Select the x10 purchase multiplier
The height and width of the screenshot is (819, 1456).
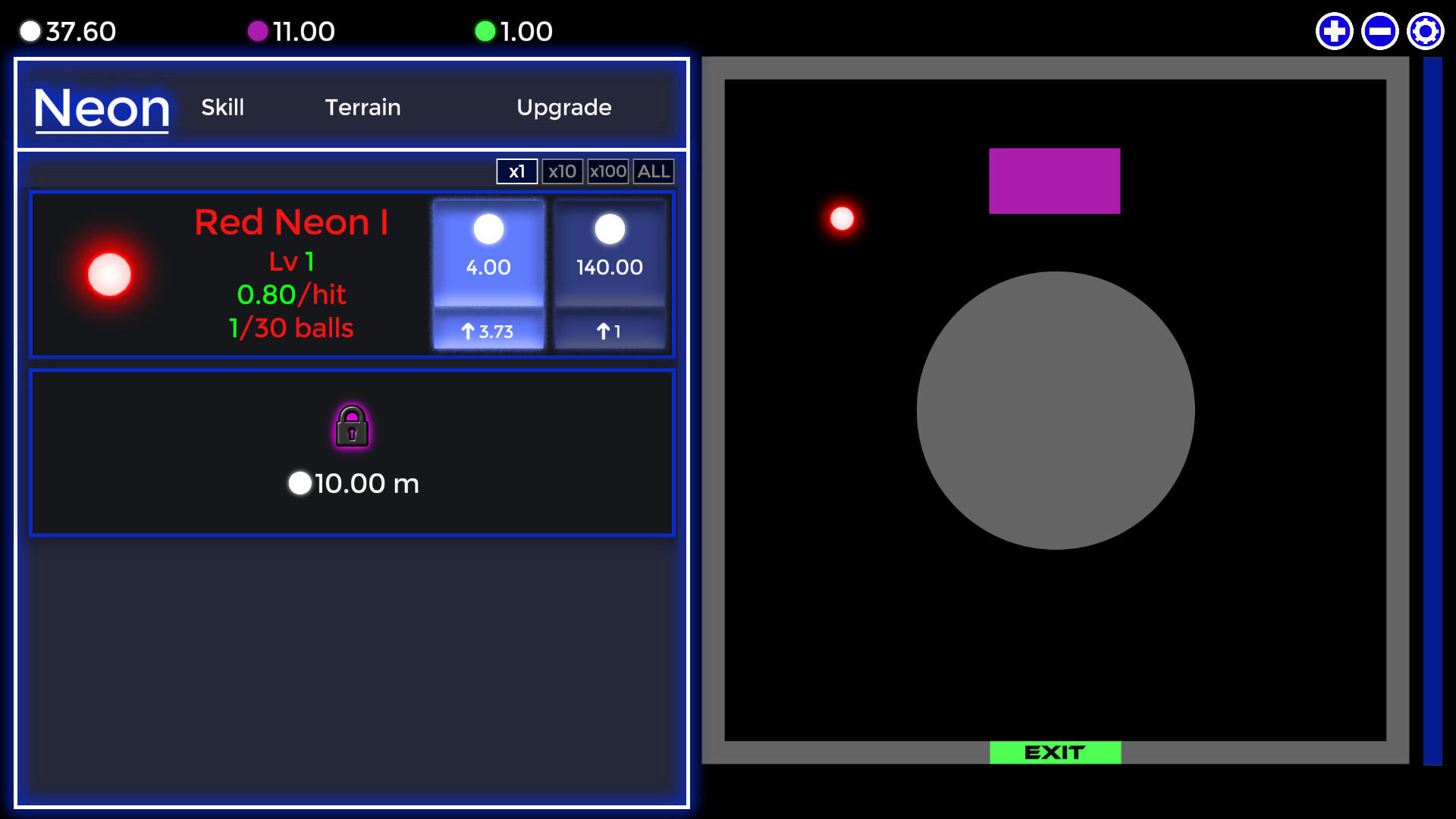point(562,171)
